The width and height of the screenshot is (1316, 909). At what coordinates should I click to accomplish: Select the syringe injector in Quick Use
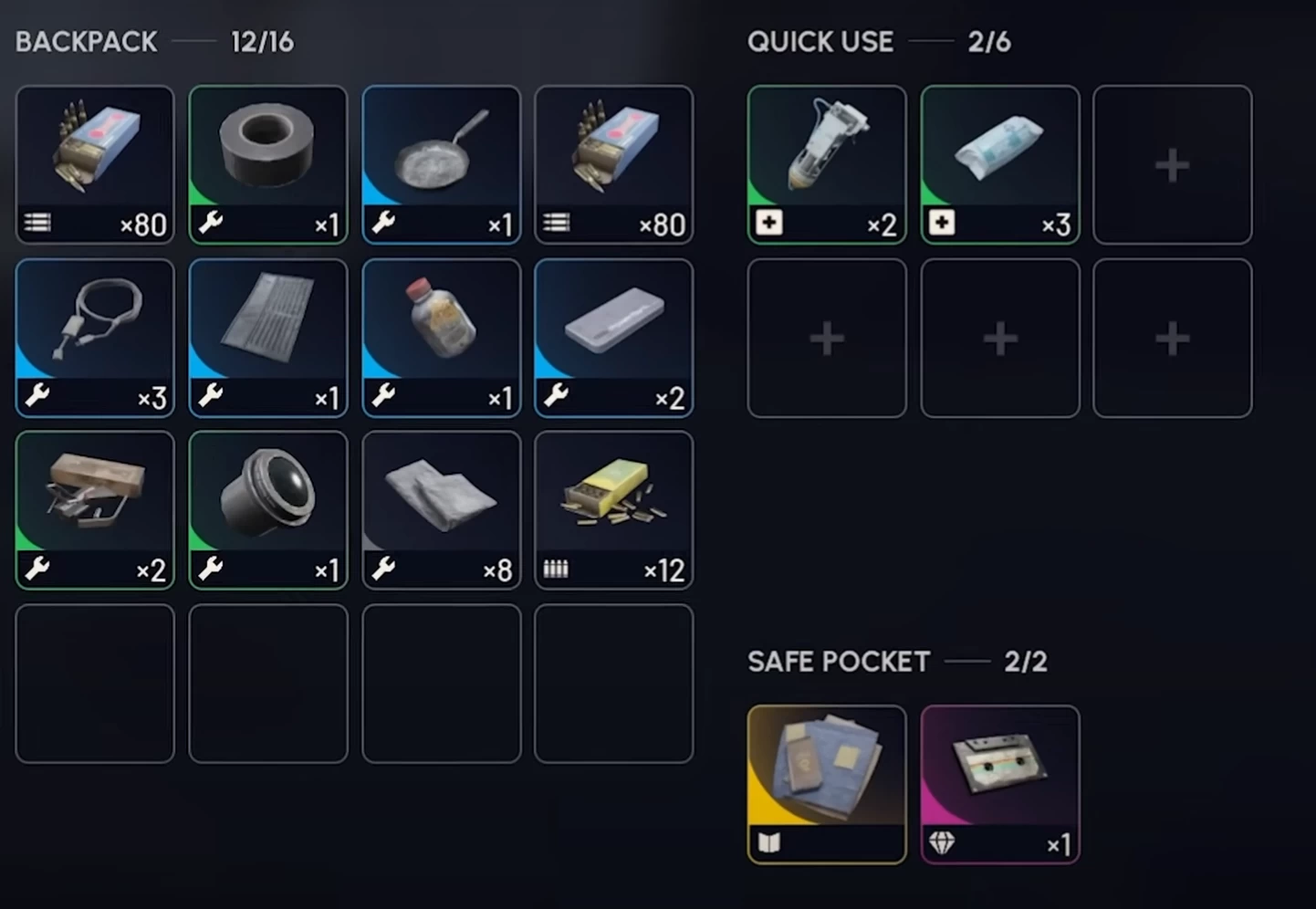827,165
